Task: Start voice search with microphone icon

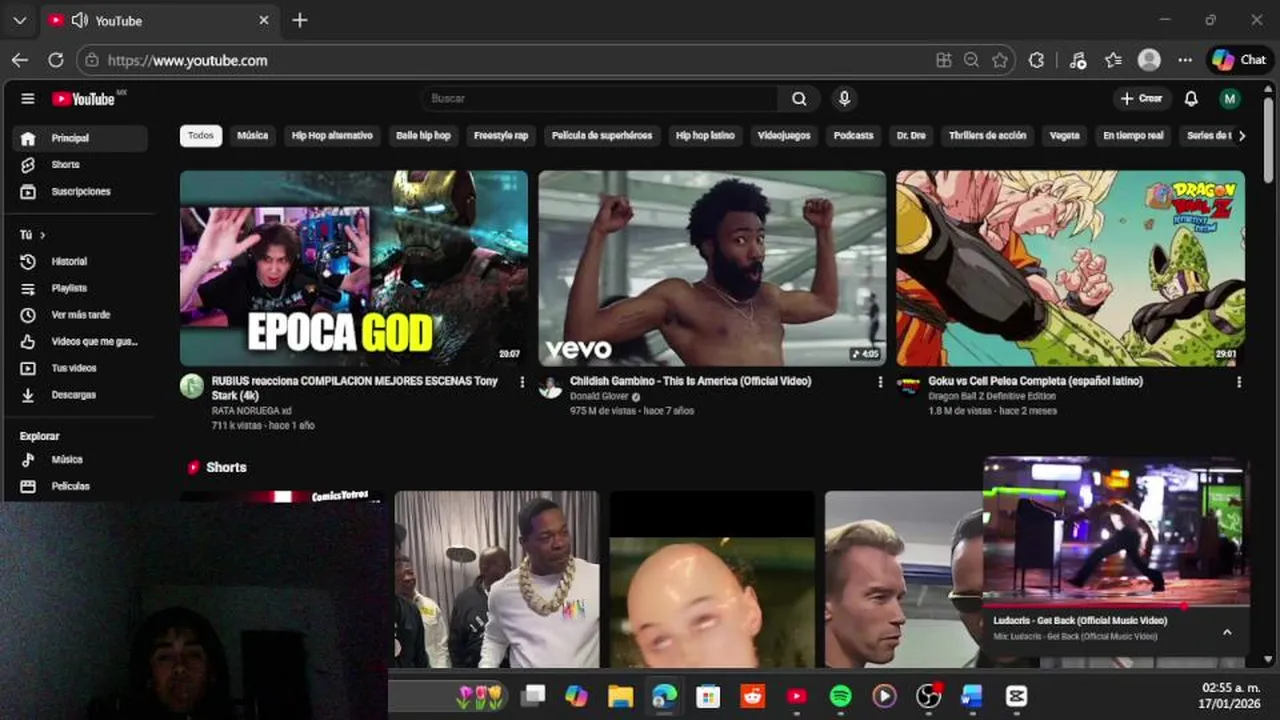Action: pyautogui.click(x=845, y=99)
